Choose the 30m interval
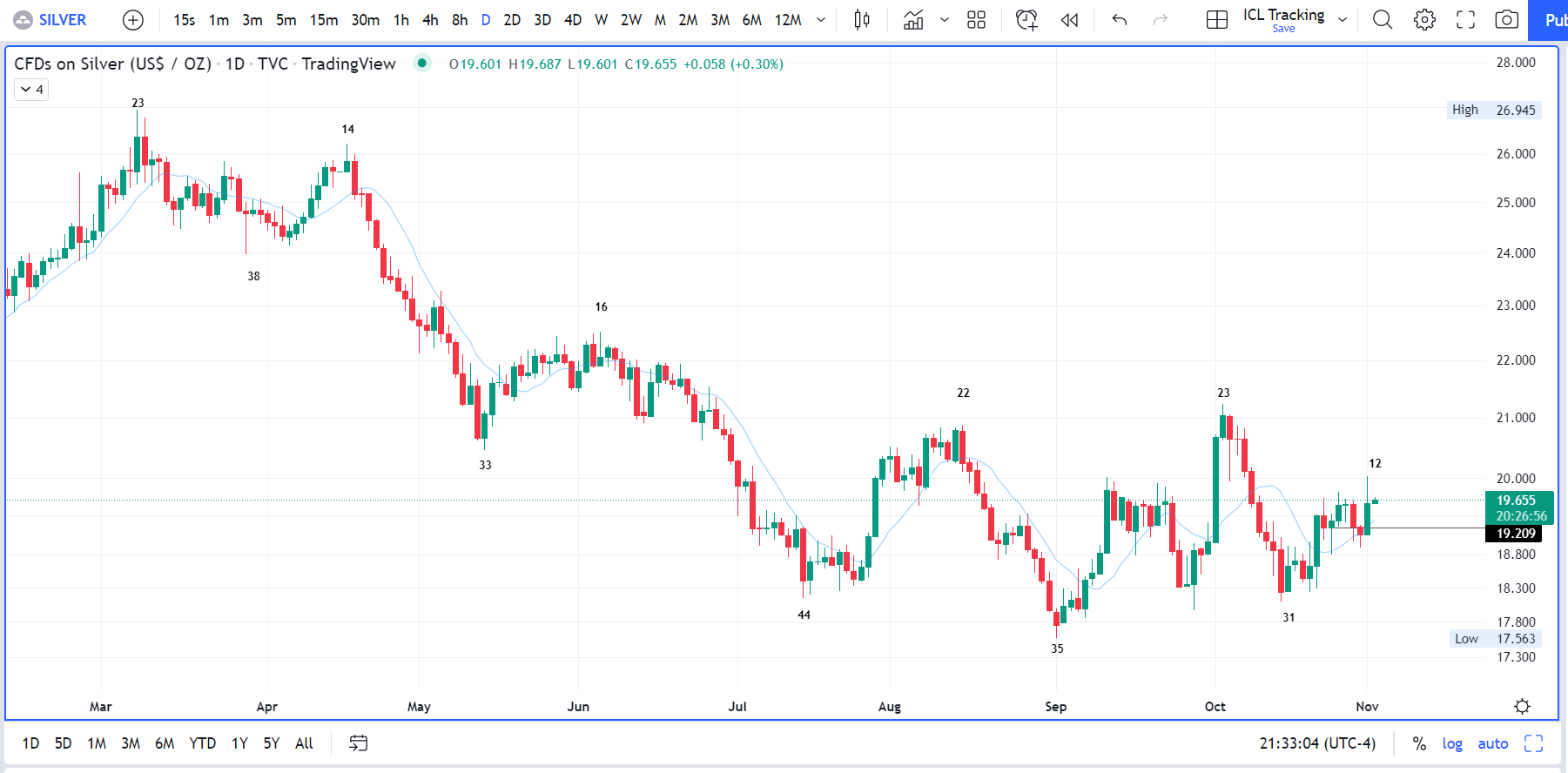Image resolution: width=1568 pixels, height=773 pixels. [366, 20]
